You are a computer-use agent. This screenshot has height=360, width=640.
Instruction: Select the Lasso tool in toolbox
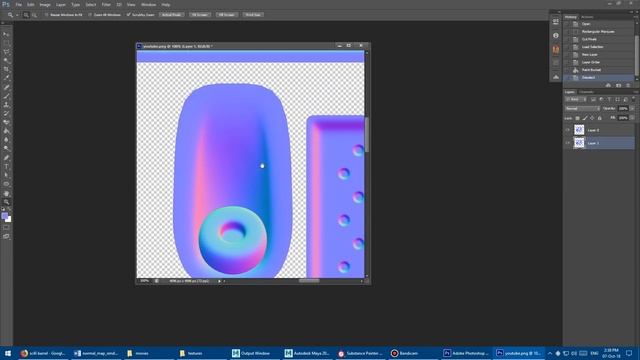coord(6,52)
